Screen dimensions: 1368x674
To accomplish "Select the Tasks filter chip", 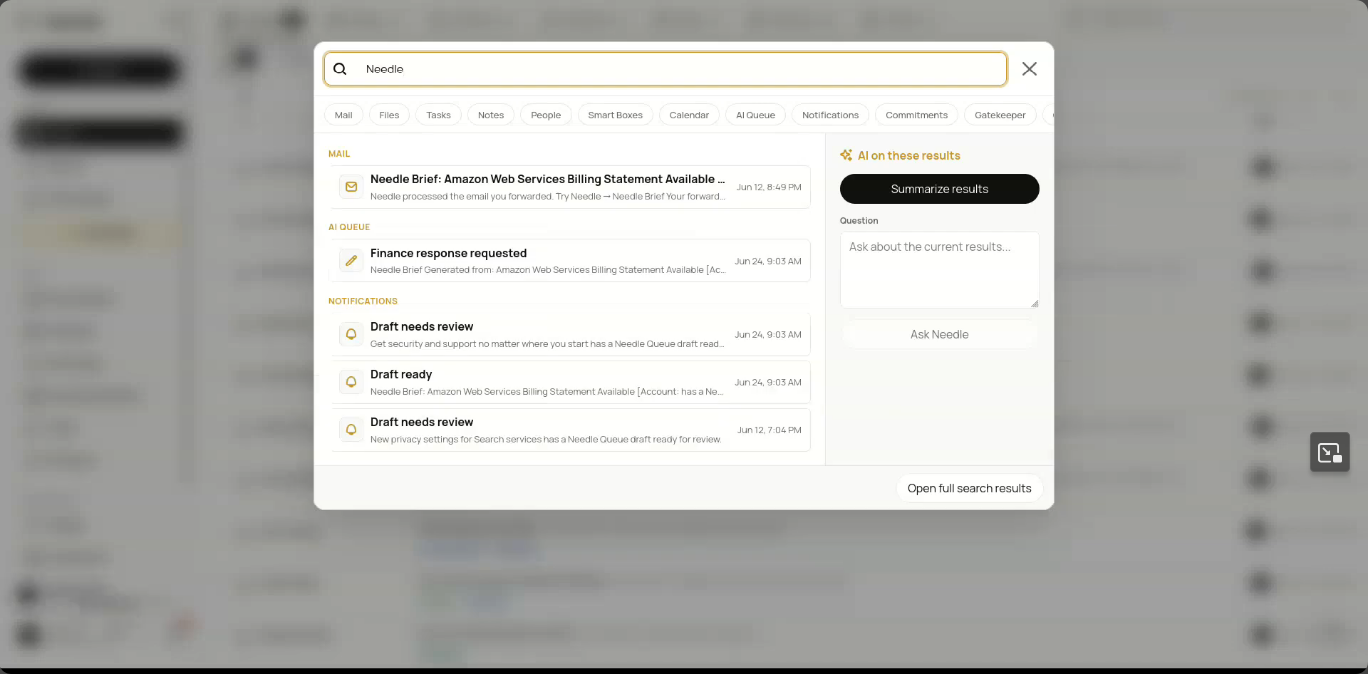I will [438, 115].
